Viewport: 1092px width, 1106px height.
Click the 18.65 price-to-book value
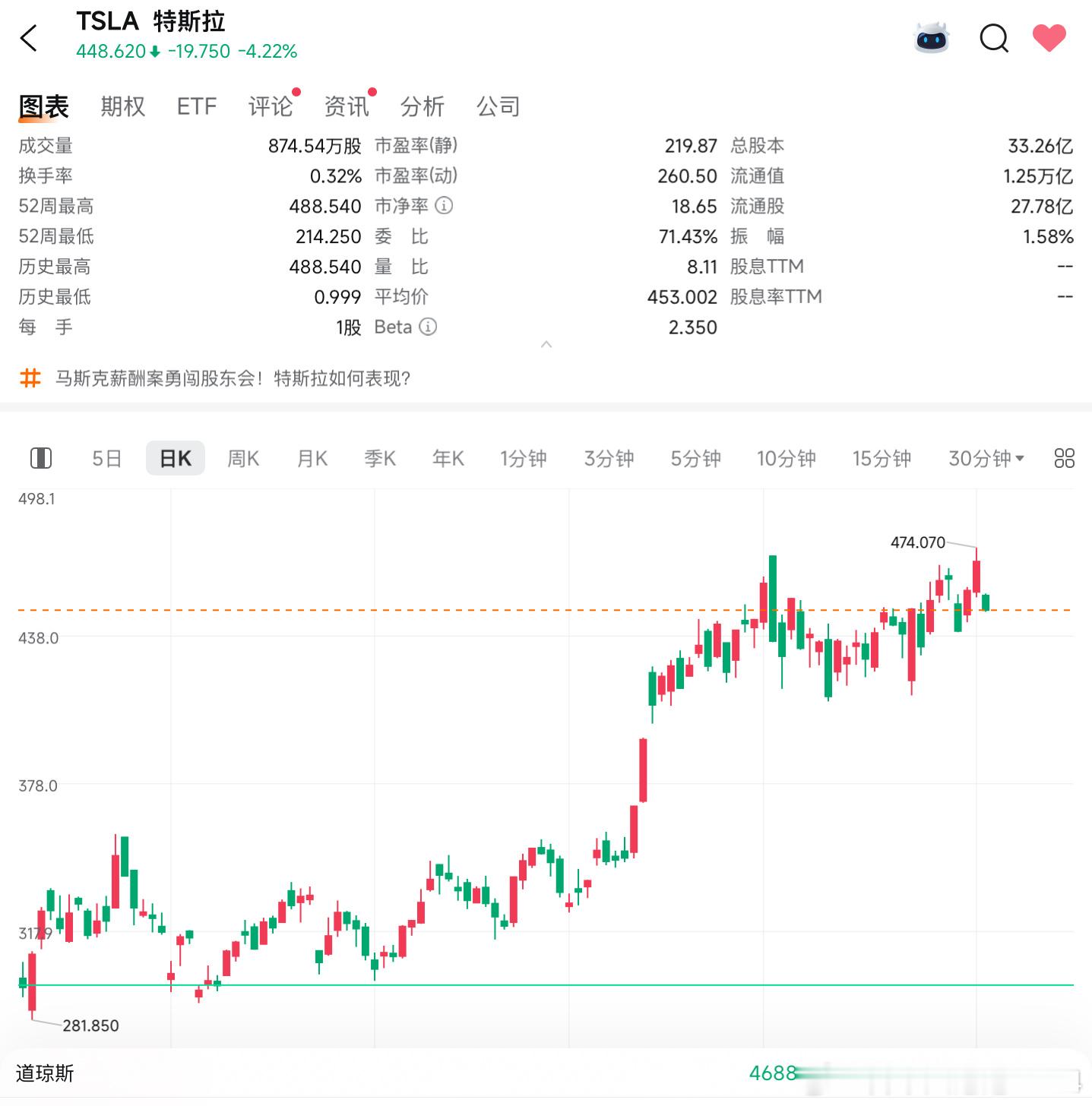[x=694, y=207]
